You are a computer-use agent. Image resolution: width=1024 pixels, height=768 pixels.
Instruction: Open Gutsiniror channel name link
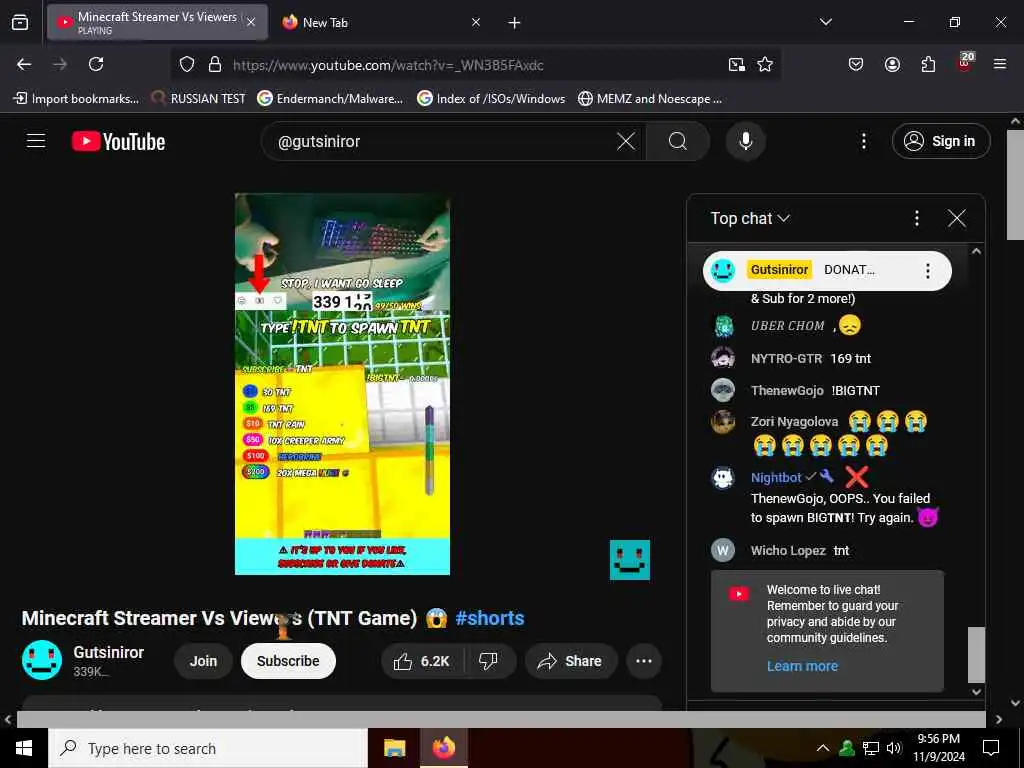point(108,652)
